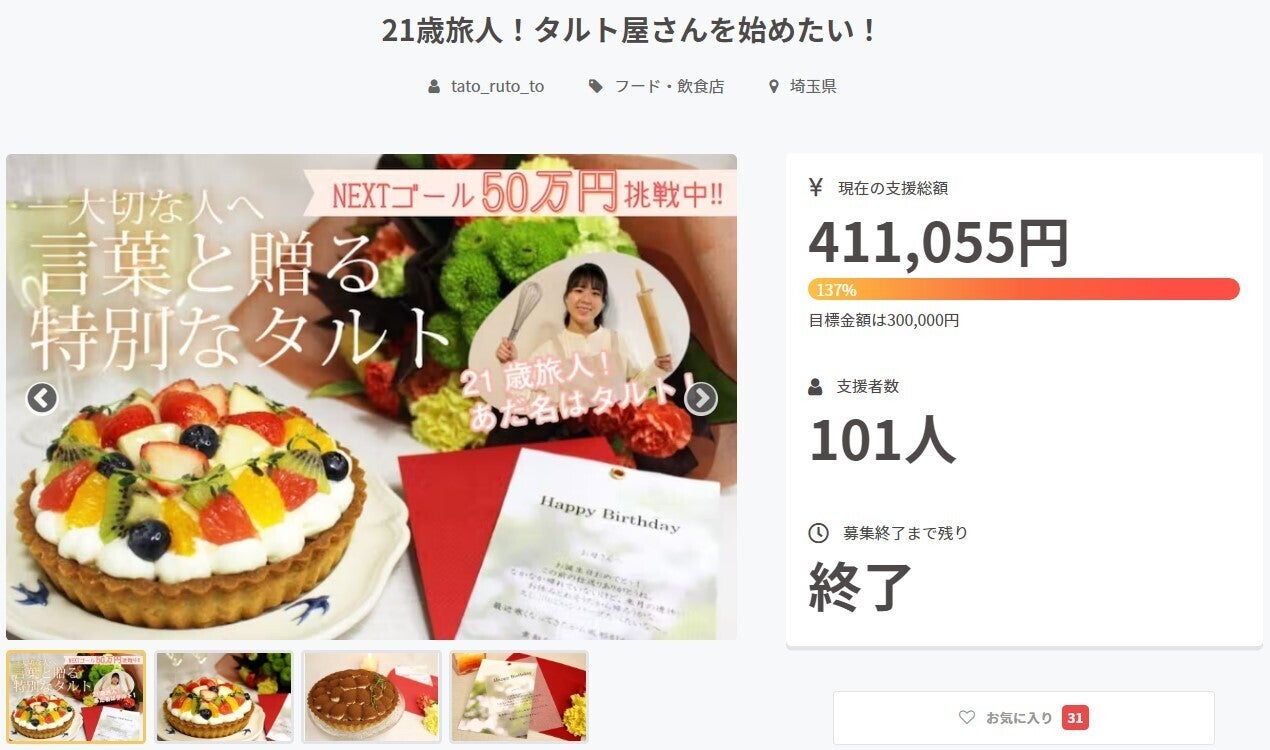1270x750 pixels.
Task: Open the フード・飲食店 category link
Action: pos(669,87)
